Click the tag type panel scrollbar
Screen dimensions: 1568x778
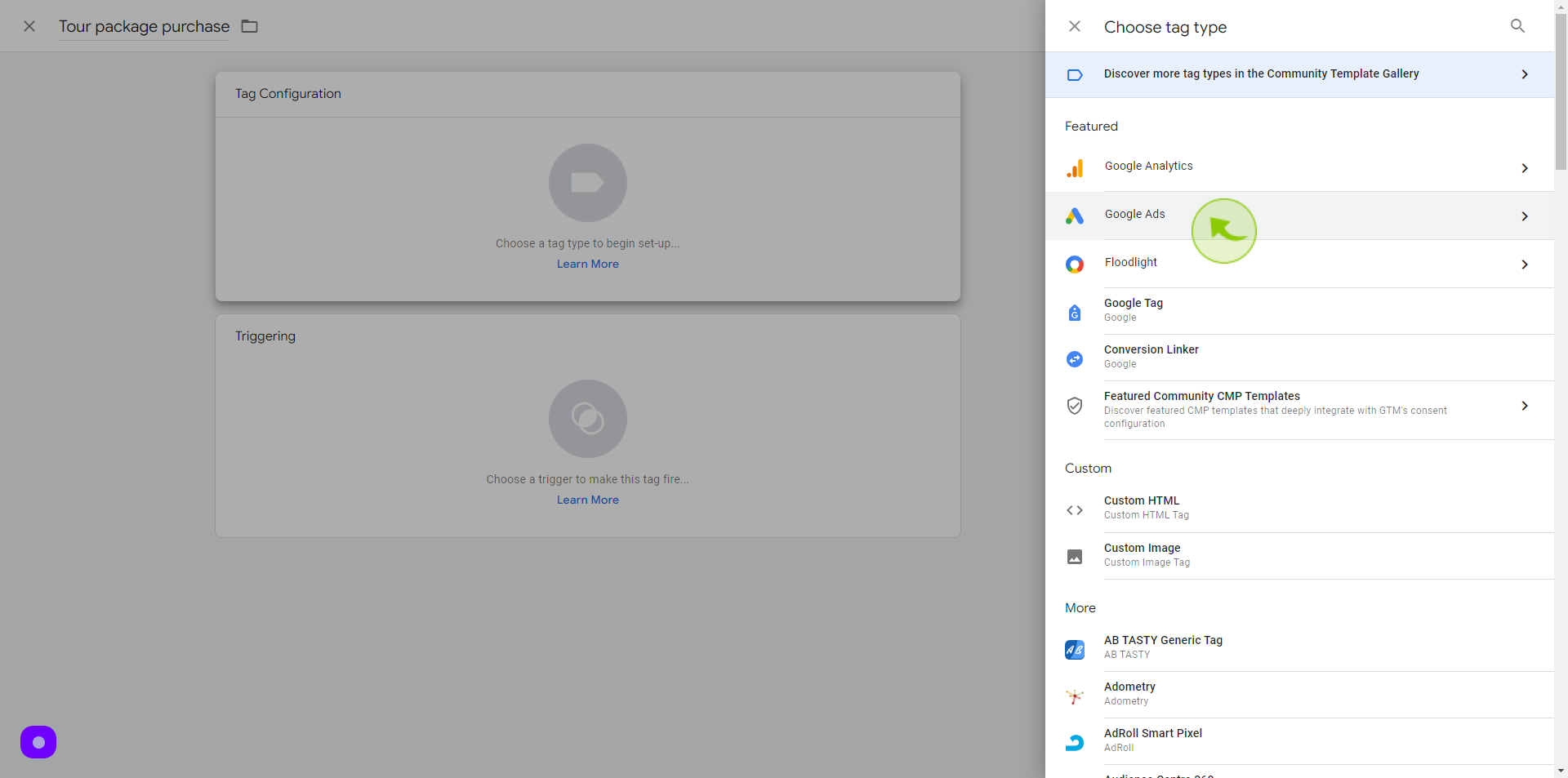1561,92
